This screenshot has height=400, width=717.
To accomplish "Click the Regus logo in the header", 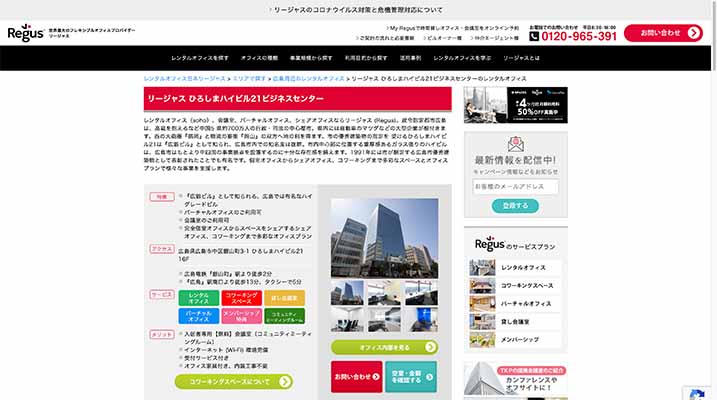I will click(x=26, y=33).
